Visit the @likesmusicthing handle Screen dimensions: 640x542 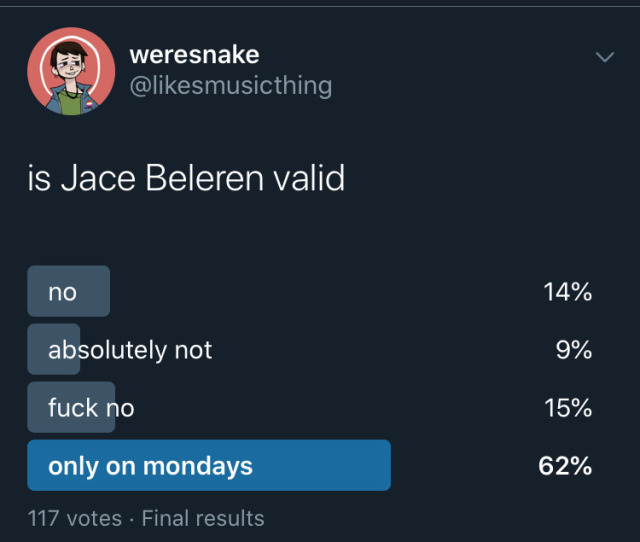(231, 86)
